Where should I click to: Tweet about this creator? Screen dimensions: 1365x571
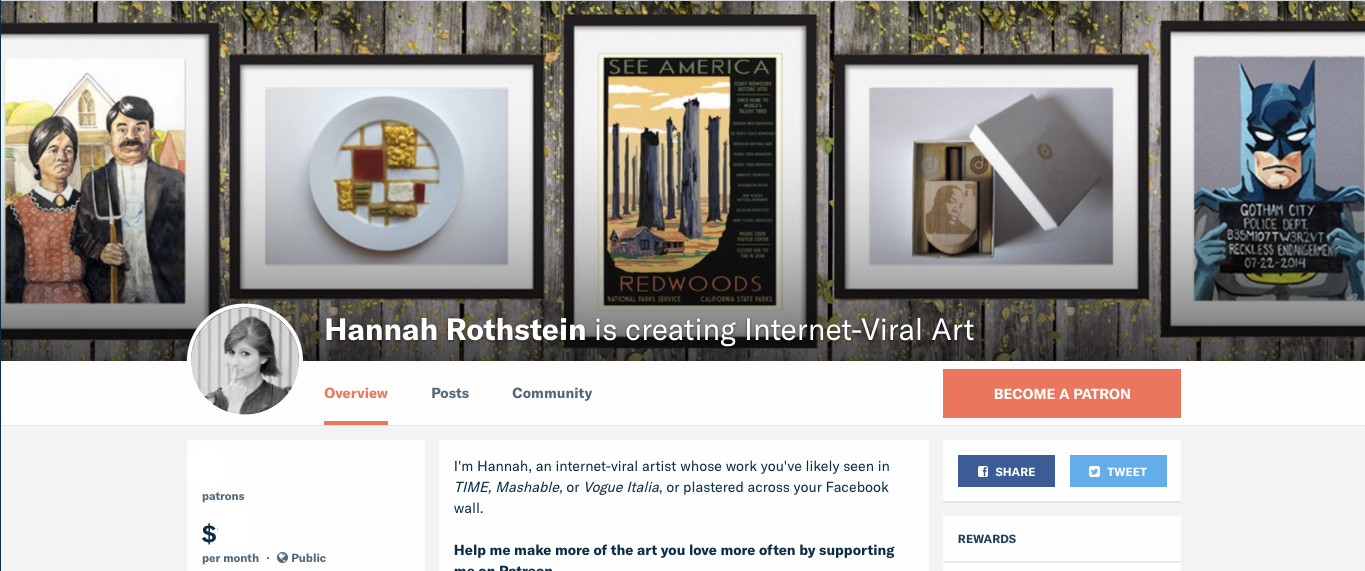coord(1118,472)
